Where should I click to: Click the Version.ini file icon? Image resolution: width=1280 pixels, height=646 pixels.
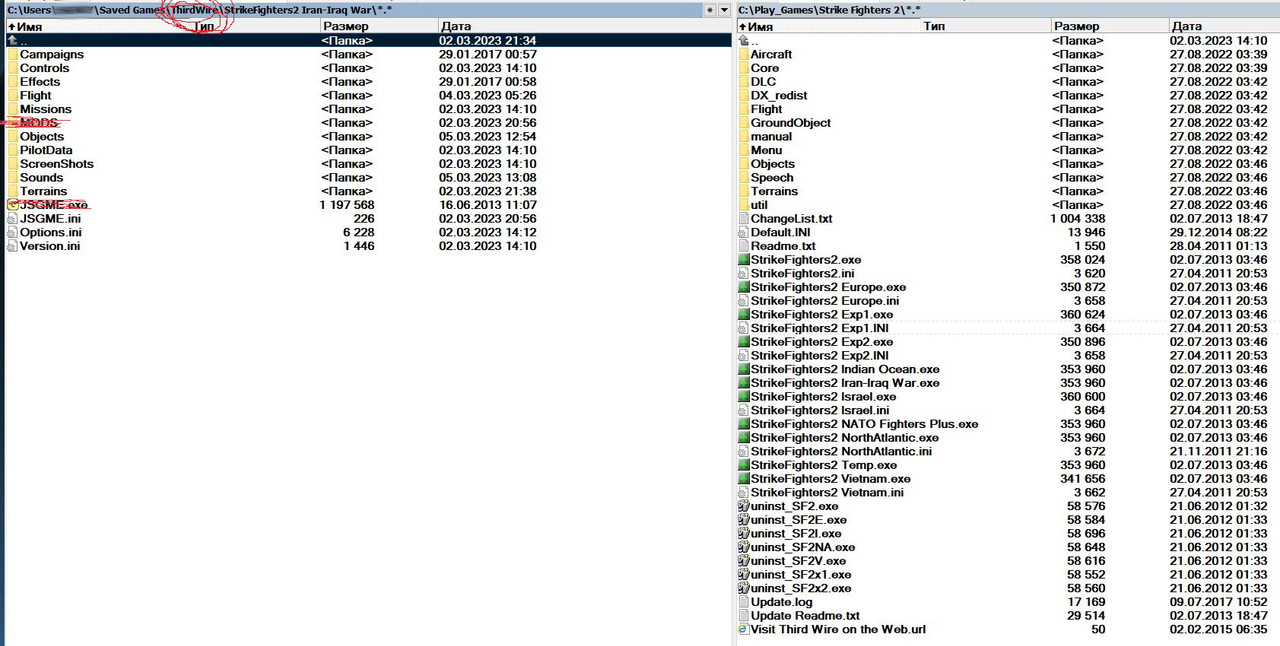[12, 246]
